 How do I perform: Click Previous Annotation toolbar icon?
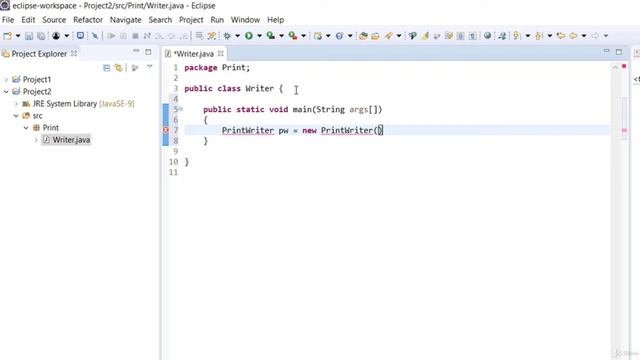[539, 36]
